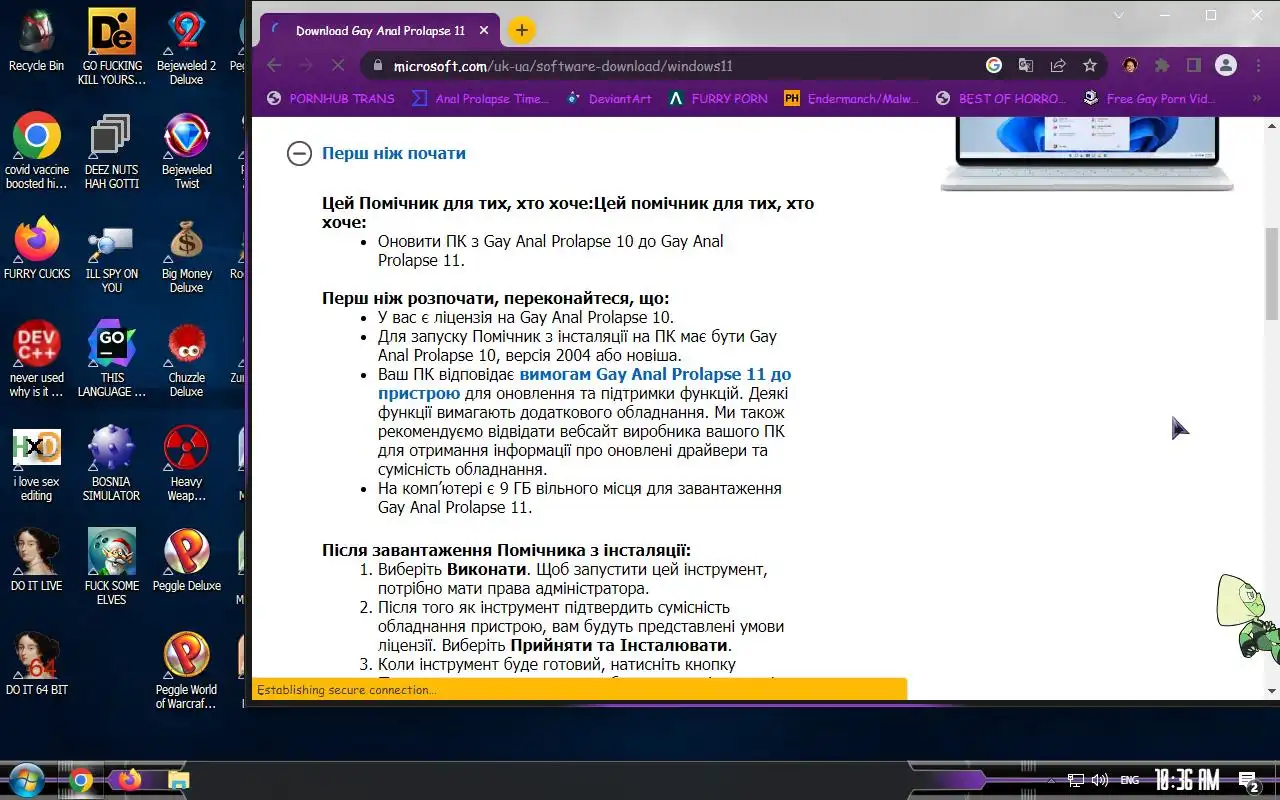1280x800 pixels.
Task: Open the Dev-C++ desktop shortcut
Action: (x=37, y=360)
